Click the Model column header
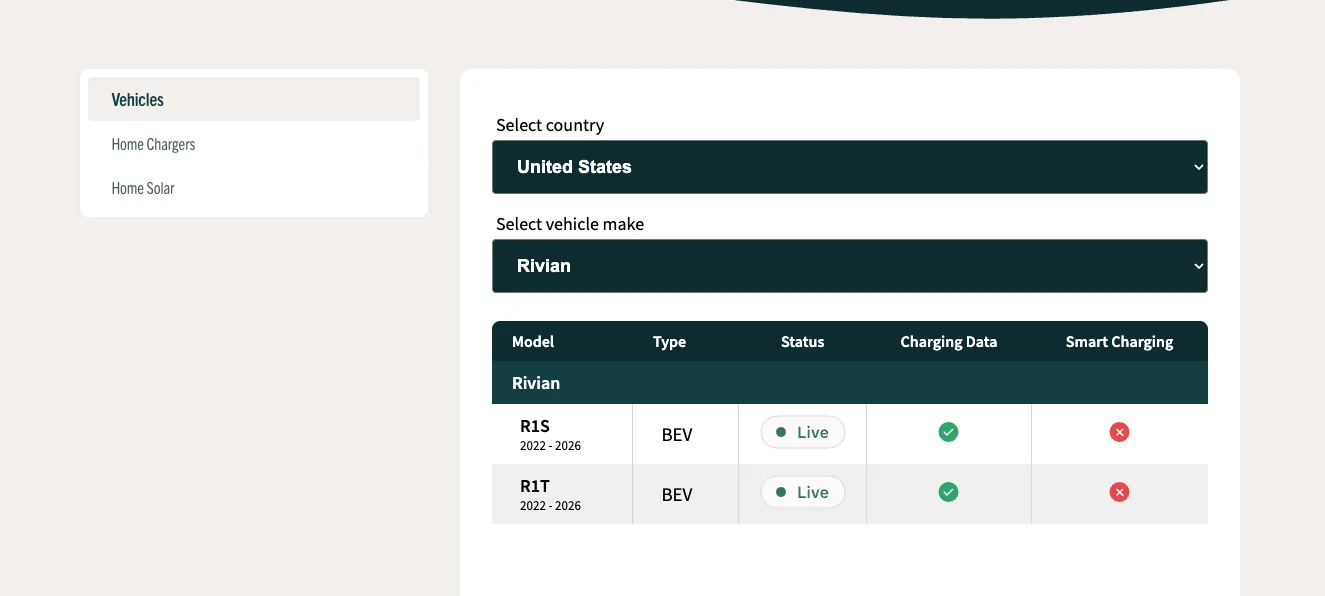 click(533, 342)
